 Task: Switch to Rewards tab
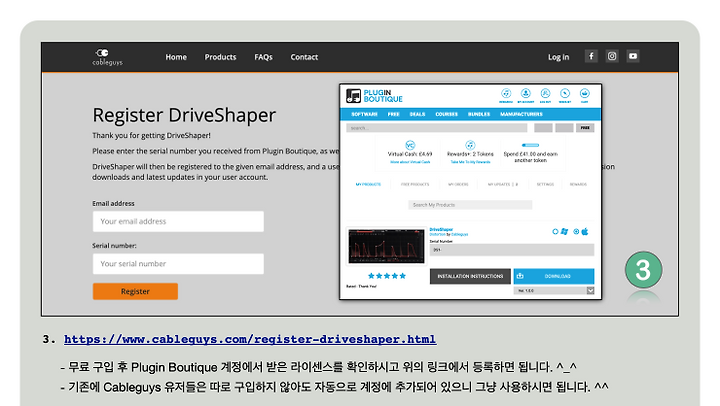(x=578, y=184)
